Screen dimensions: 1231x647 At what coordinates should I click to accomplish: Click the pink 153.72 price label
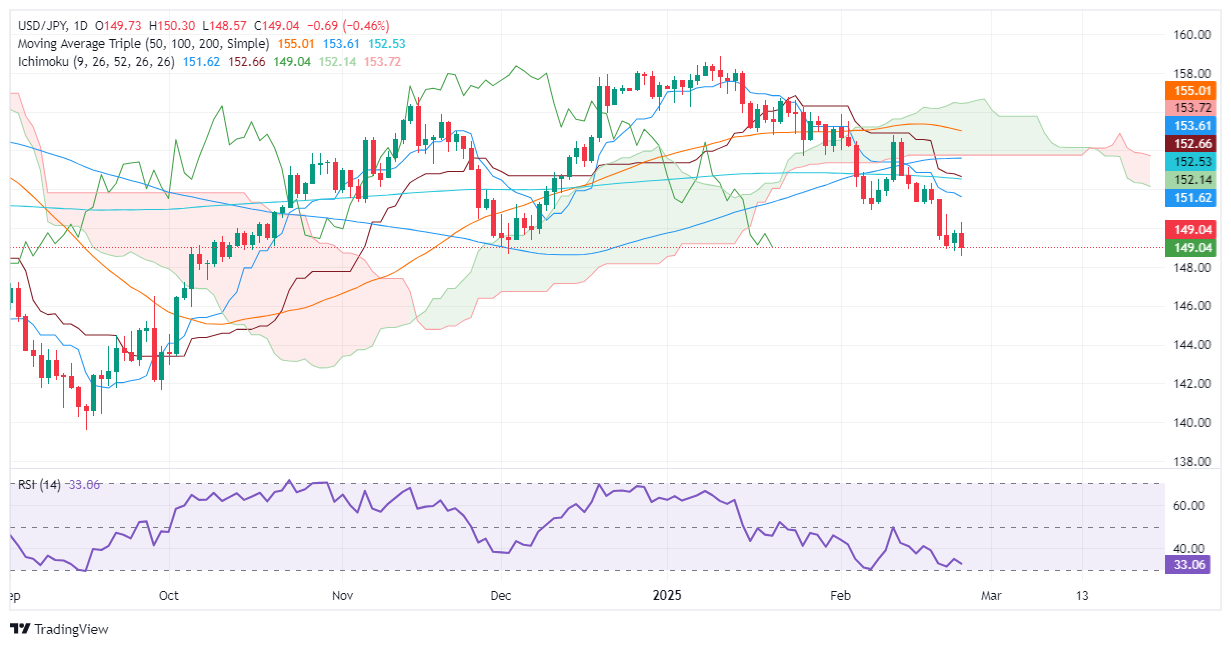coord(1188,108)
